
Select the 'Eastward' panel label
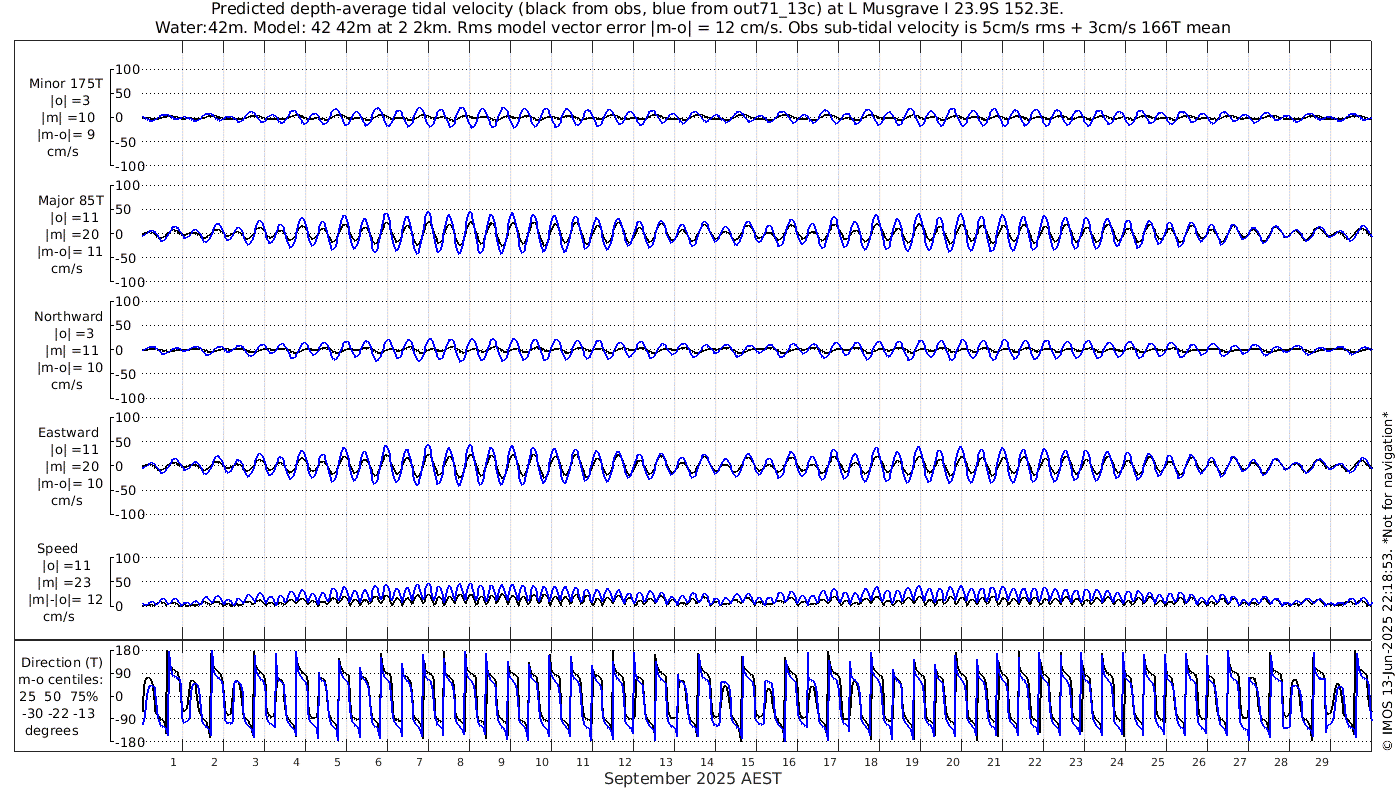point(68,433)
